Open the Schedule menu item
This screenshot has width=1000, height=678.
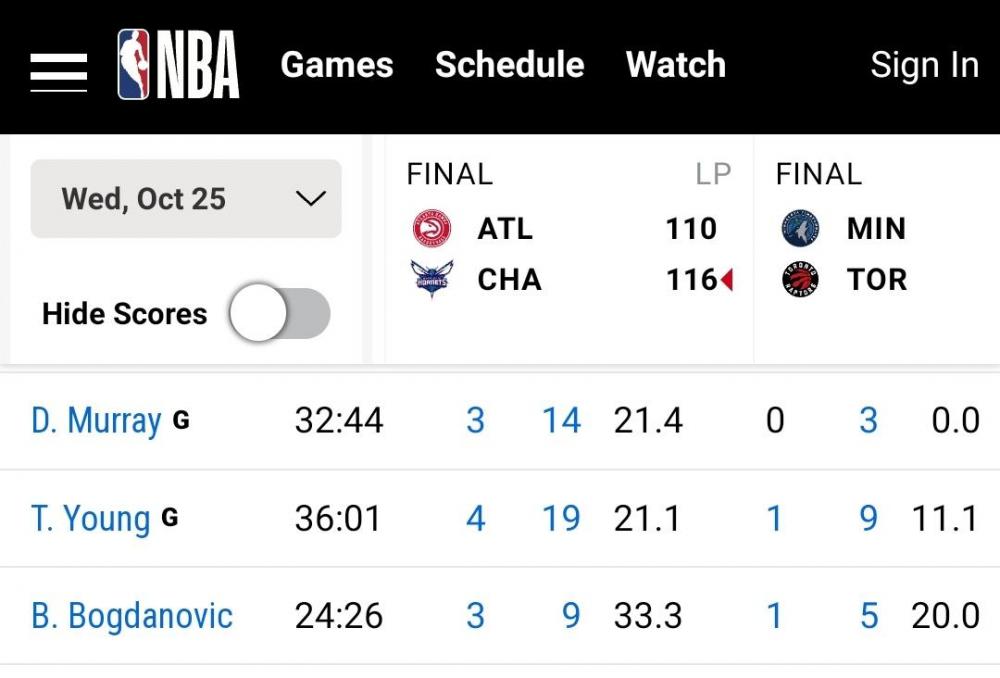509,65
